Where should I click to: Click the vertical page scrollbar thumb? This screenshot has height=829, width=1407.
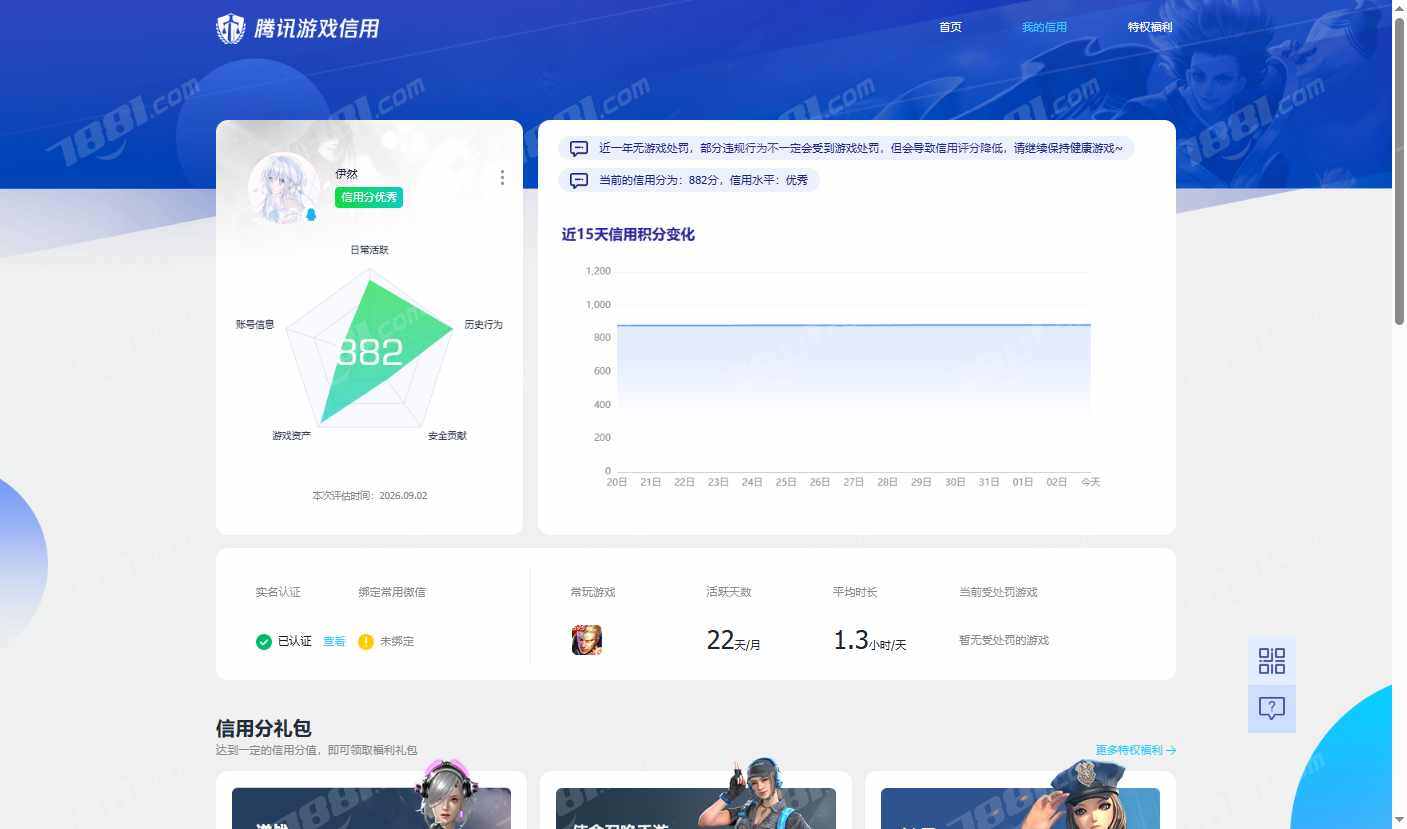pyautogui.click(x=1400, y=171)
